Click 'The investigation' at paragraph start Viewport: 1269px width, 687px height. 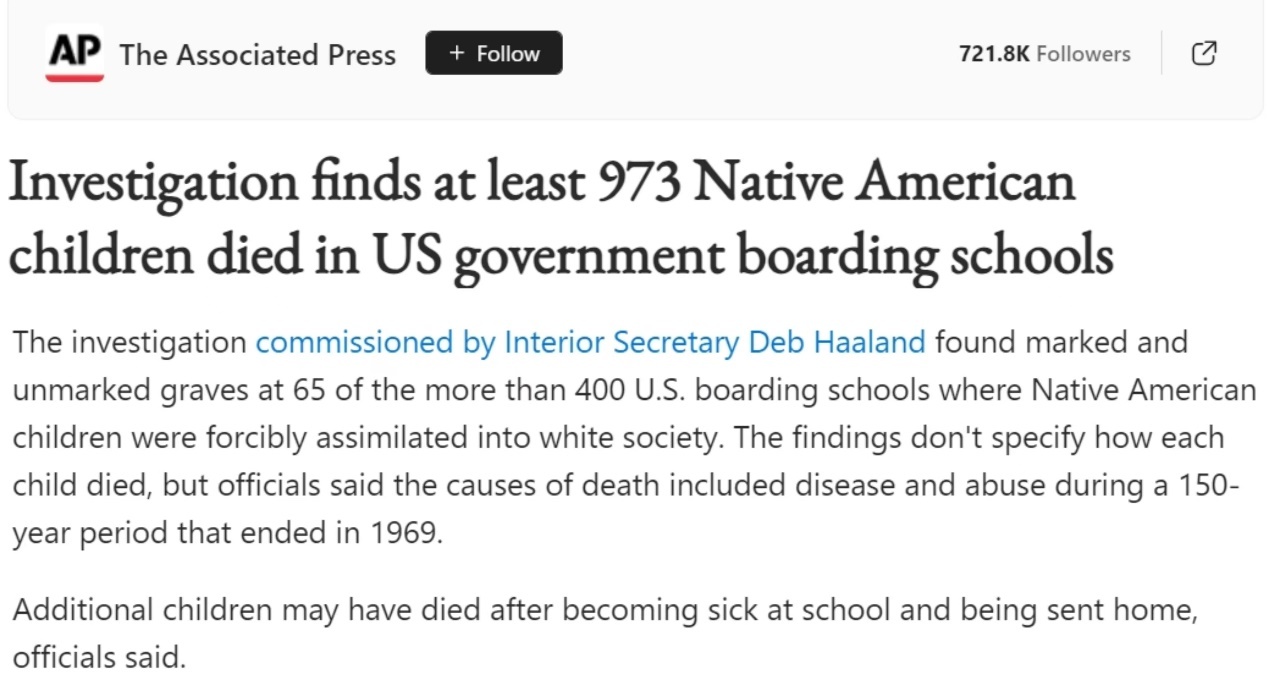point(129,343)
